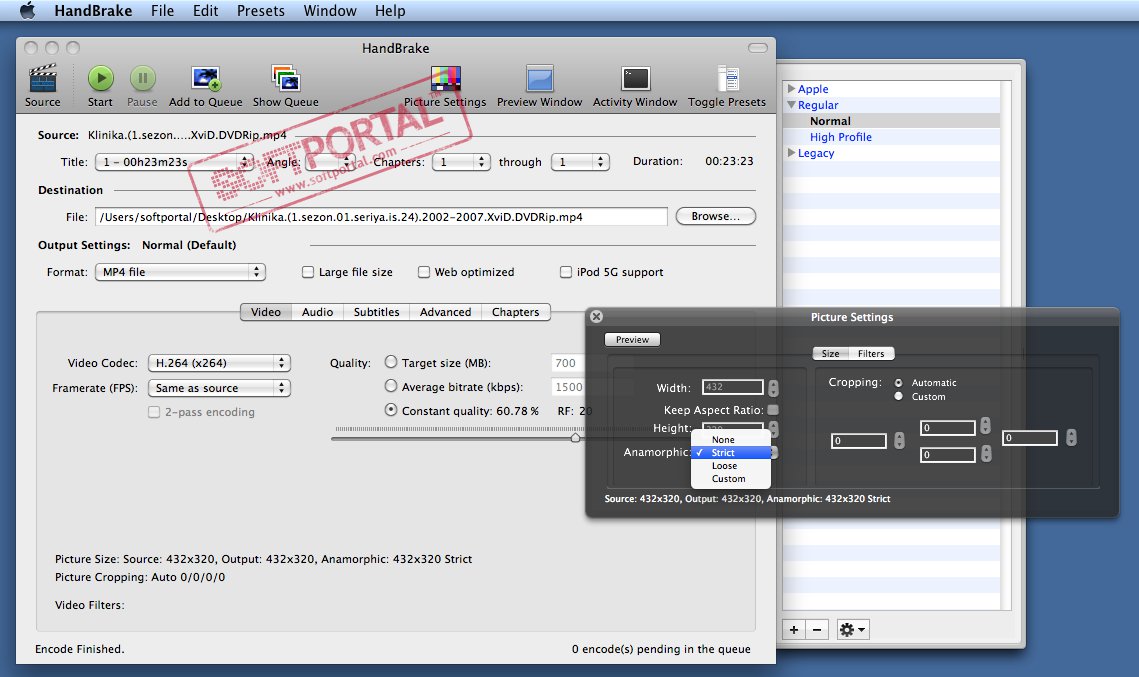The height and width of the screenshot is (677, 1139).
Task: Expand the Apple presets group
Action: pos(791,89)
